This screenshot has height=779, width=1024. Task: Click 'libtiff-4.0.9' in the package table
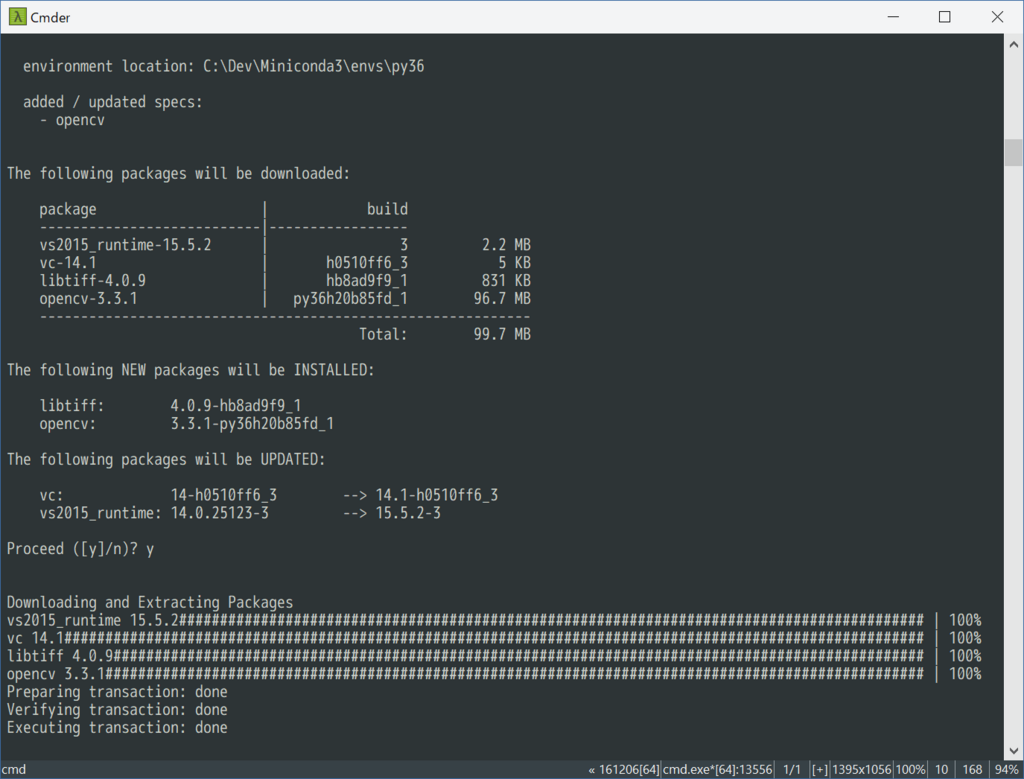93,281
